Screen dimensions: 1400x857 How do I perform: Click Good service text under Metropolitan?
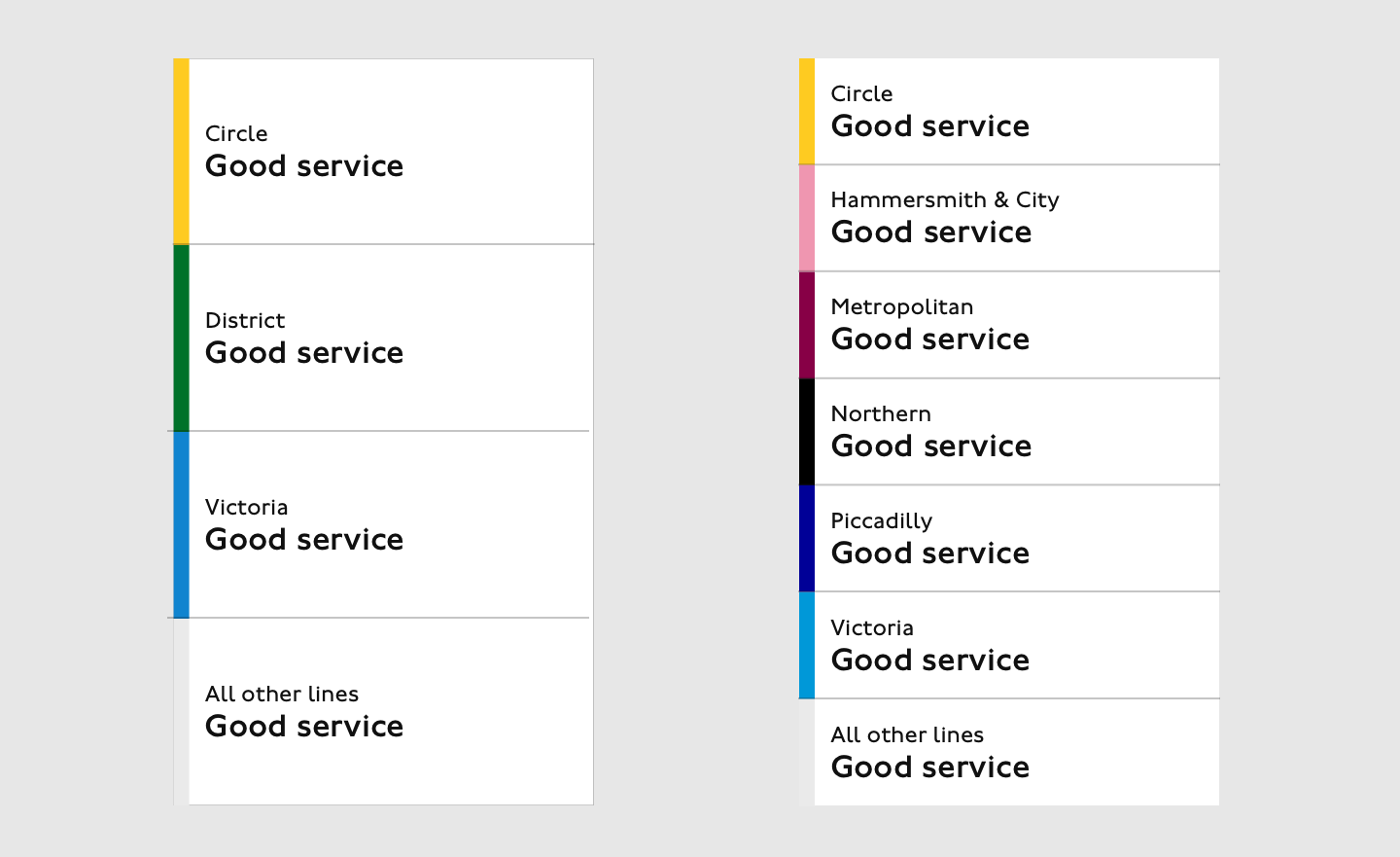click(930, 339)
